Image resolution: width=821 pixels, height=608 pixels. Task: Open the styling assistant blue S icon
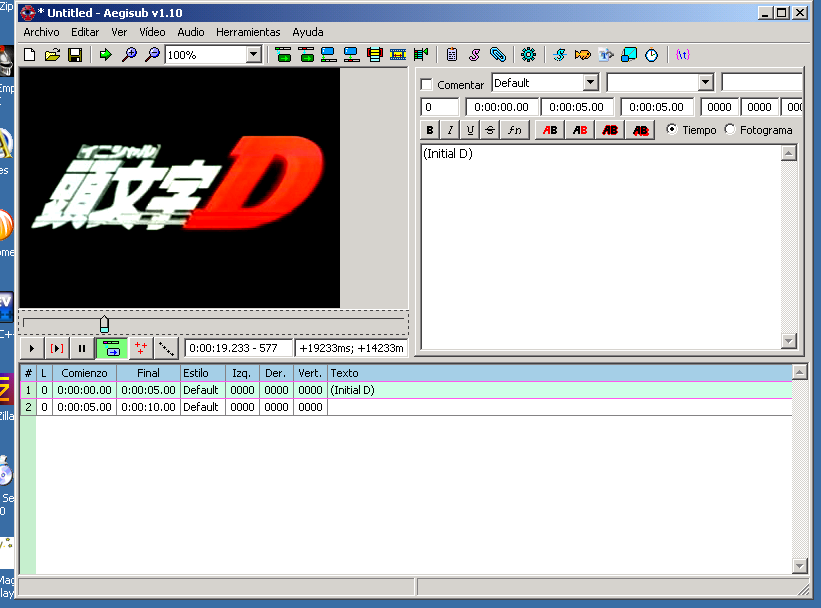(560, 54)
